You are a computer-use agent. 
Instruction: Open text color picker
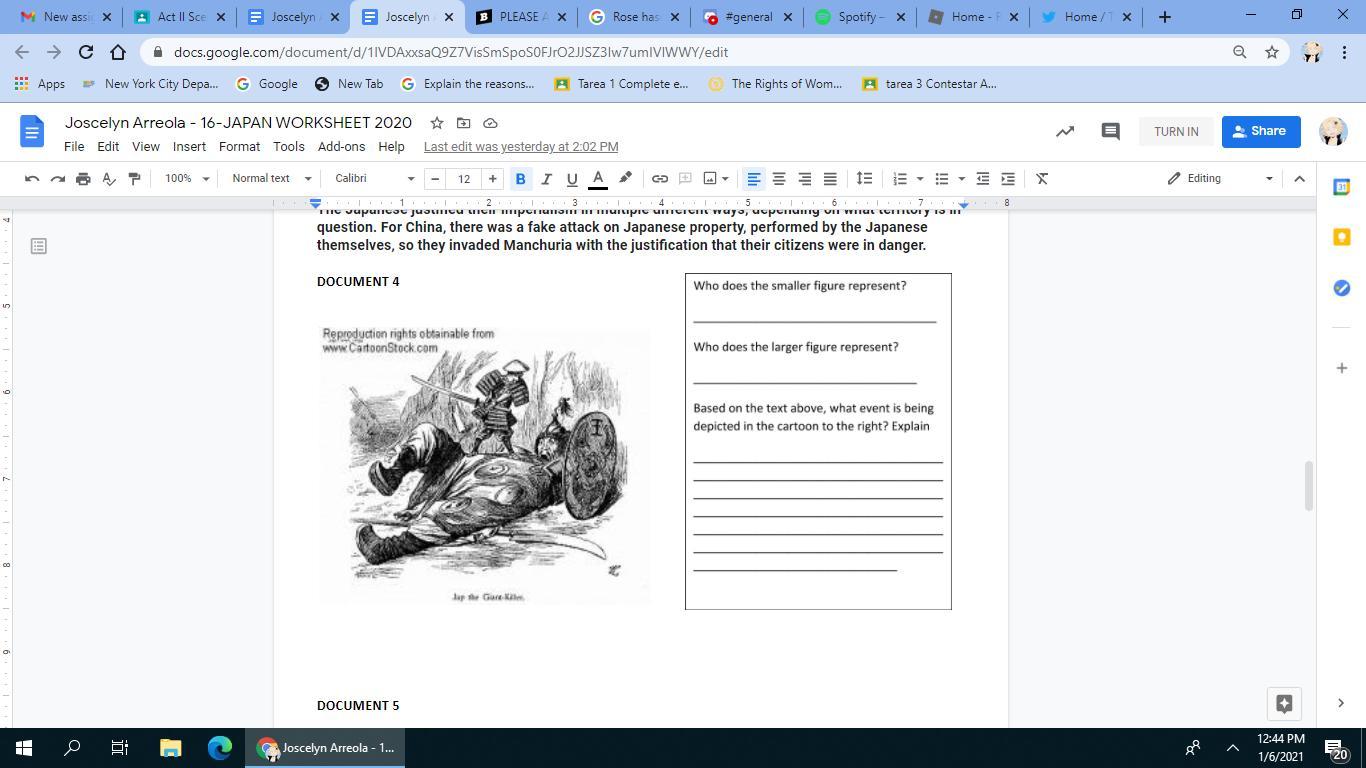598,178
